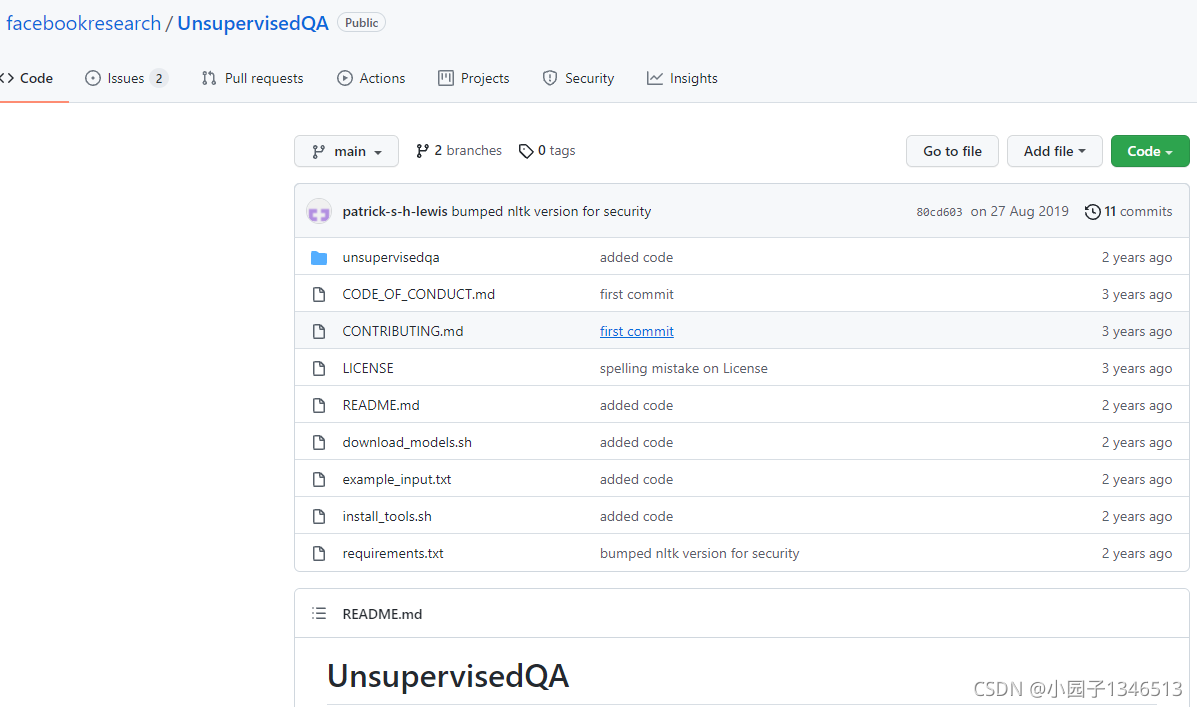This screenshot has height=707, width=1197.
Task: Open added code commit in install_tools.sh row
Action: (x=636, y=516)
